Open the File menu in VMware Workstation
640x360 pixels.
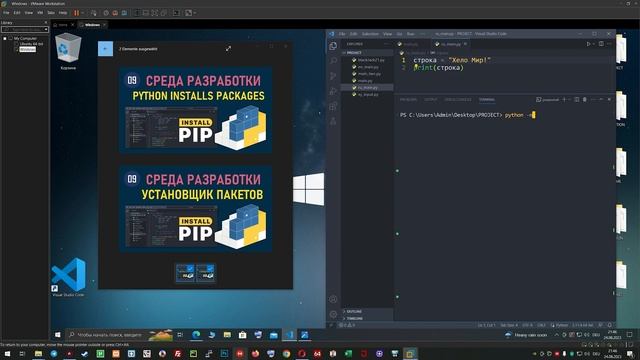coord(6,13)
